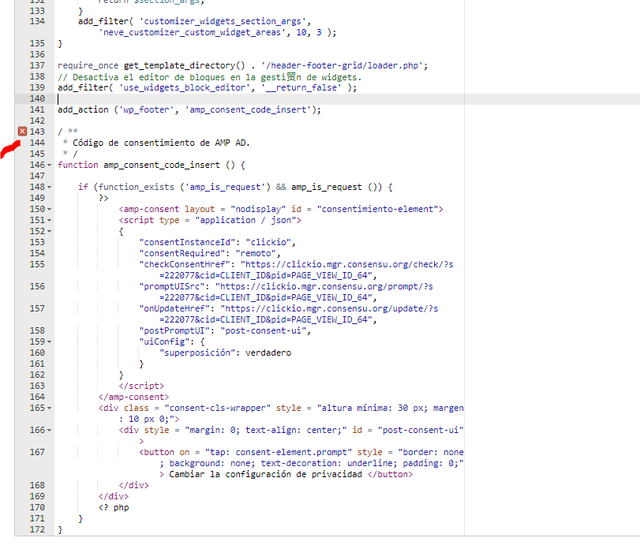640x548 pixels.
Task: Fold the amp-consent tag at line 150
Action: [49, 209]
